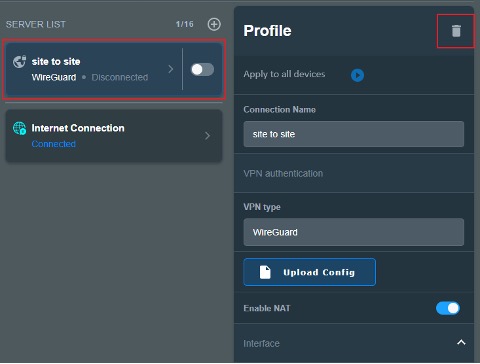This screenshot has width=480, height=364.
Task: Open the VPN type WireGuard selector
Action: click(x=354, y=232)
